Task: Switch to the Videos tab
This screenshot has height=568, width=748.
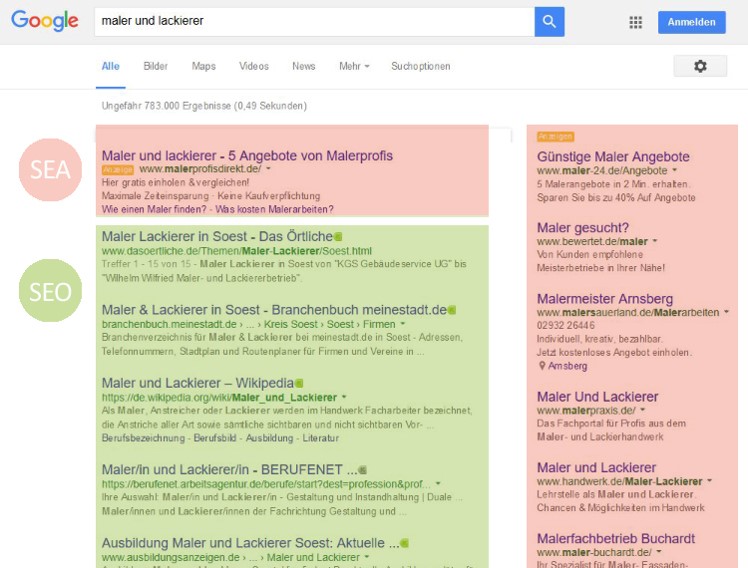Action: (254, 66)
